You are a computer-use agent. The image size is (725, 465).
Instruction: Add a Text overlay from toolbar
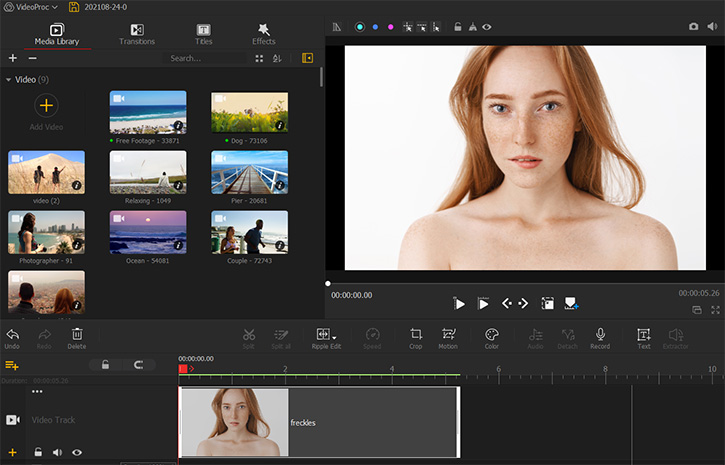643,335
